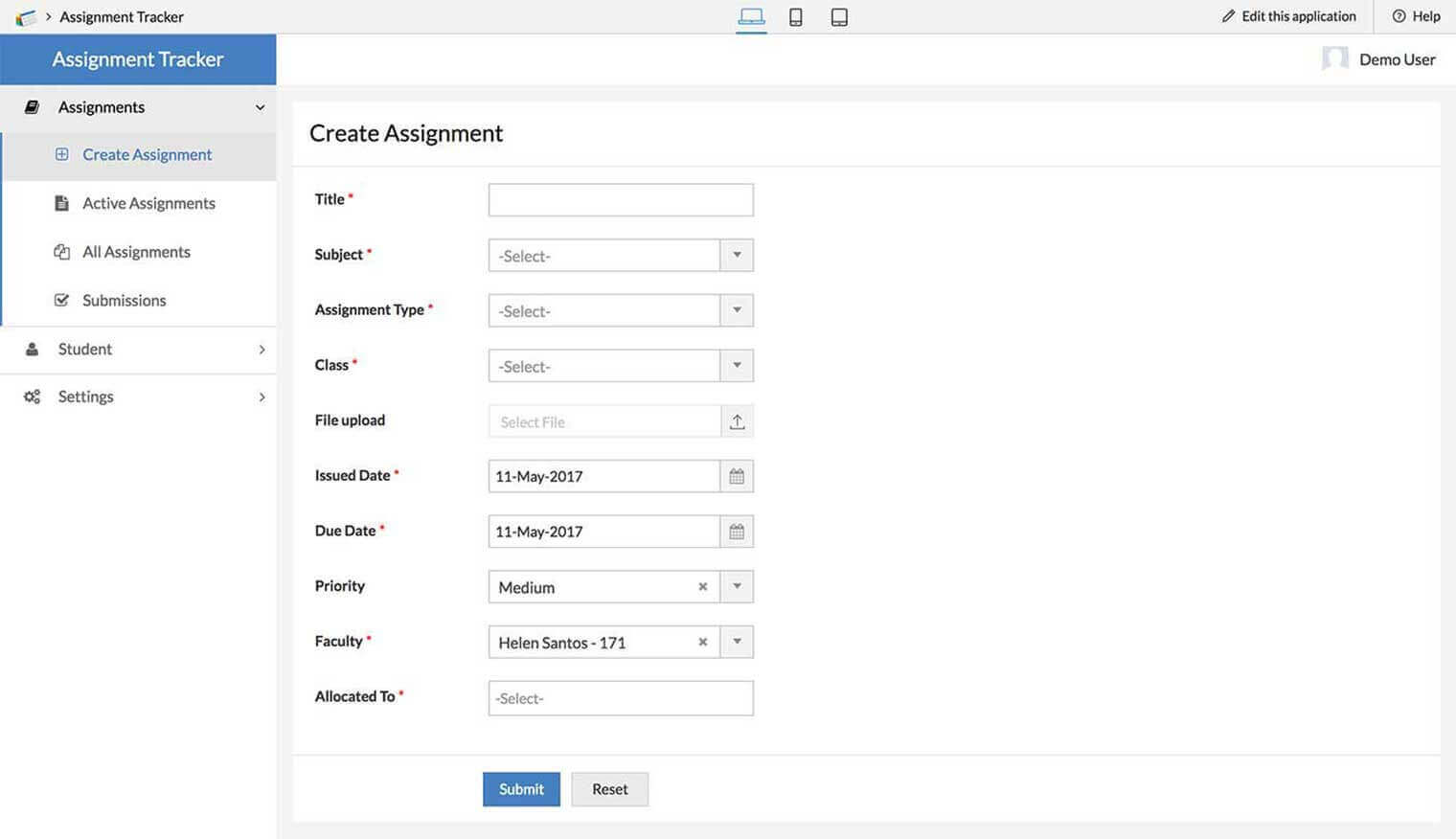Image resolution: width=1456 pixels, height=839 pixels.
Task: Click Assignment Tracker breadcrumb text
Action: pos(122,17)
